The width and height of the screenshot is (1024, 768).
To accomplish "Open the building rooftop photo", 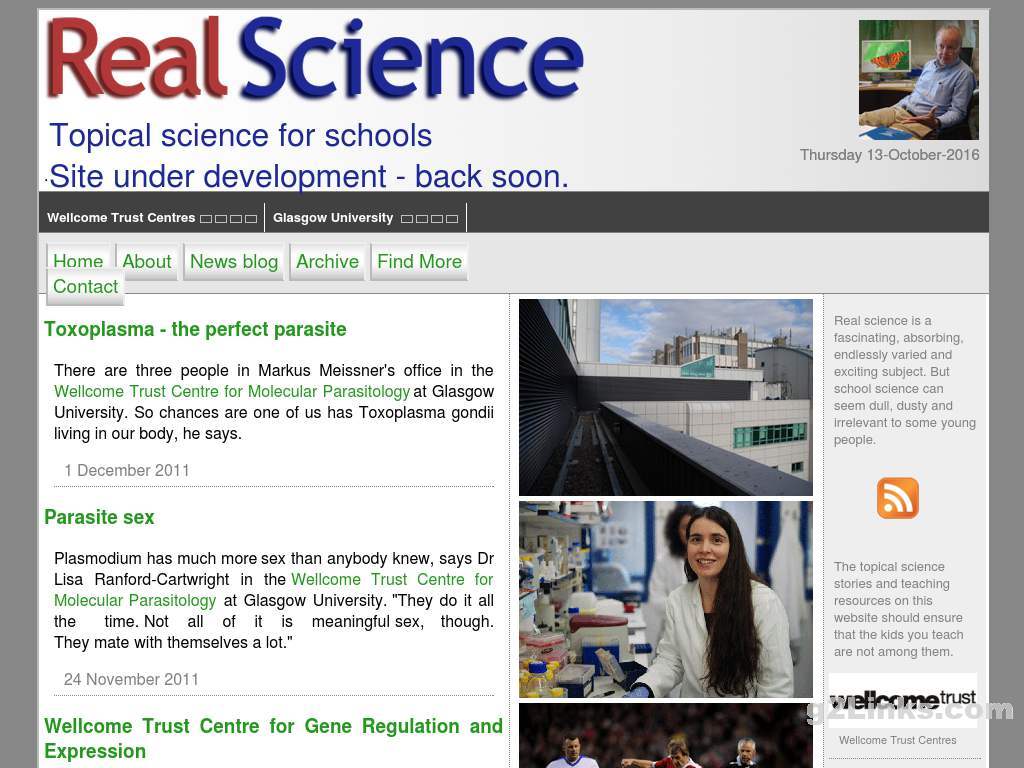I will (665, 397).
